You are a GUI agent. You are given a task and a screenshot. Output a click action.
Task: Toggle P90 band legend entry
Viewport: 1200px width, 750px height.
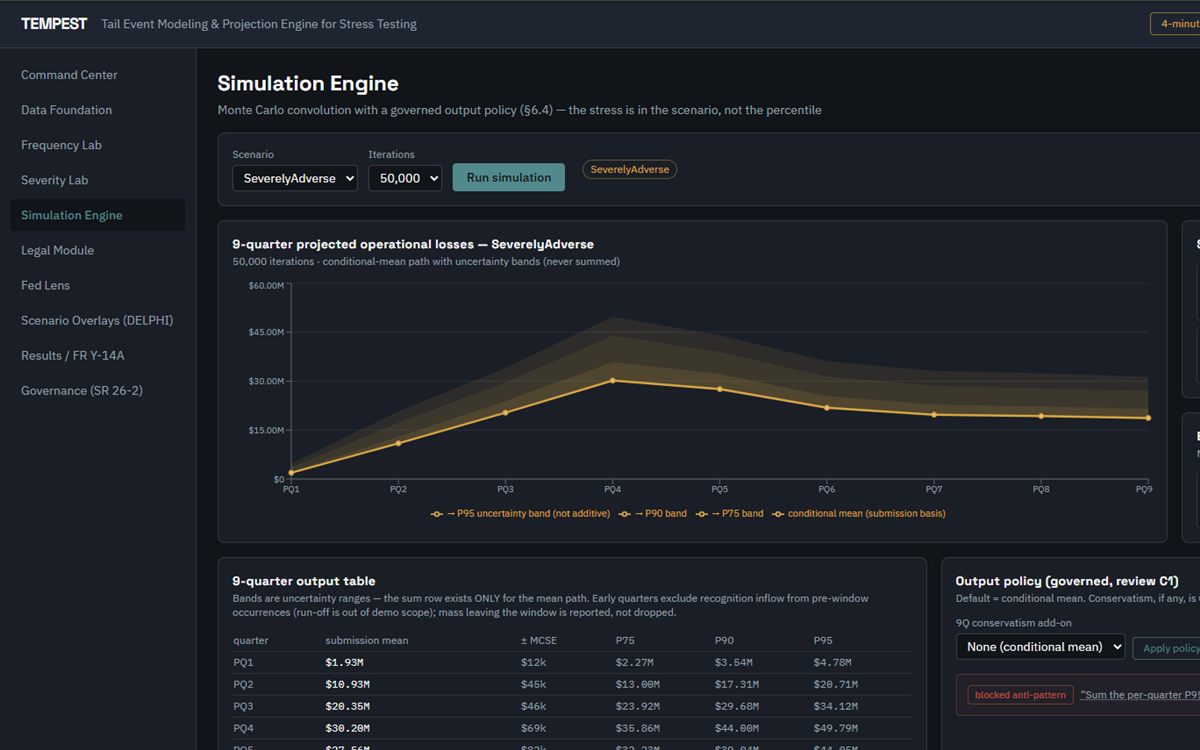(x=653, y=514)
